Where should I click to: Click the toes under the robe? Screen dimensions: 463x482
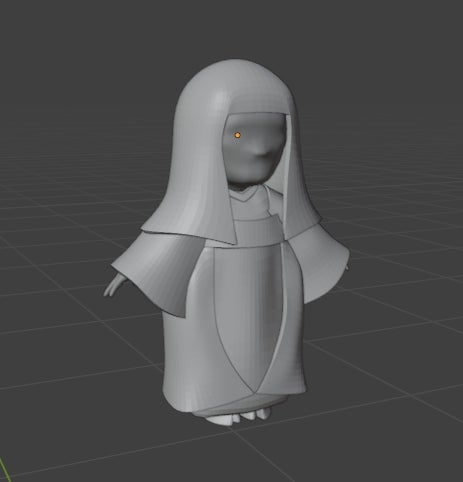point(238,417)
